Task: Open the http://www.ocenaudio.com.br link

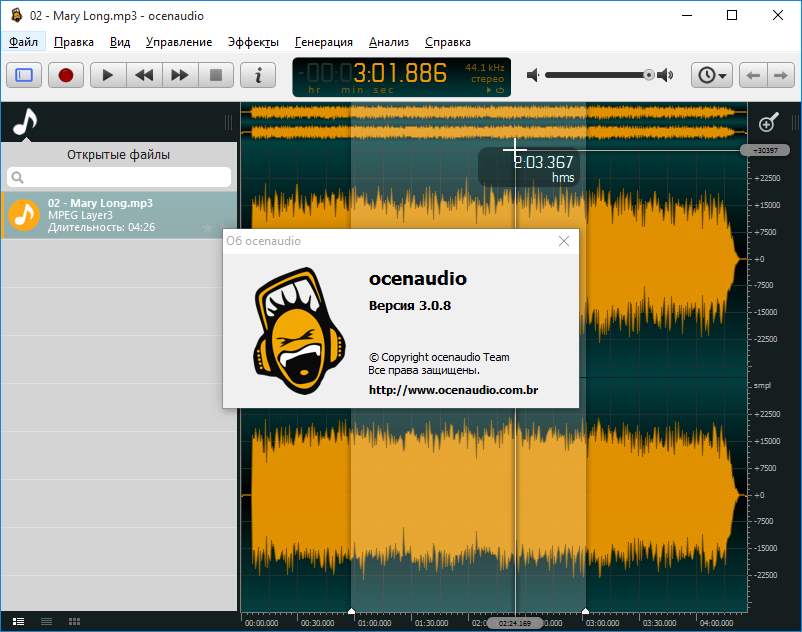Action: (453, 390)
